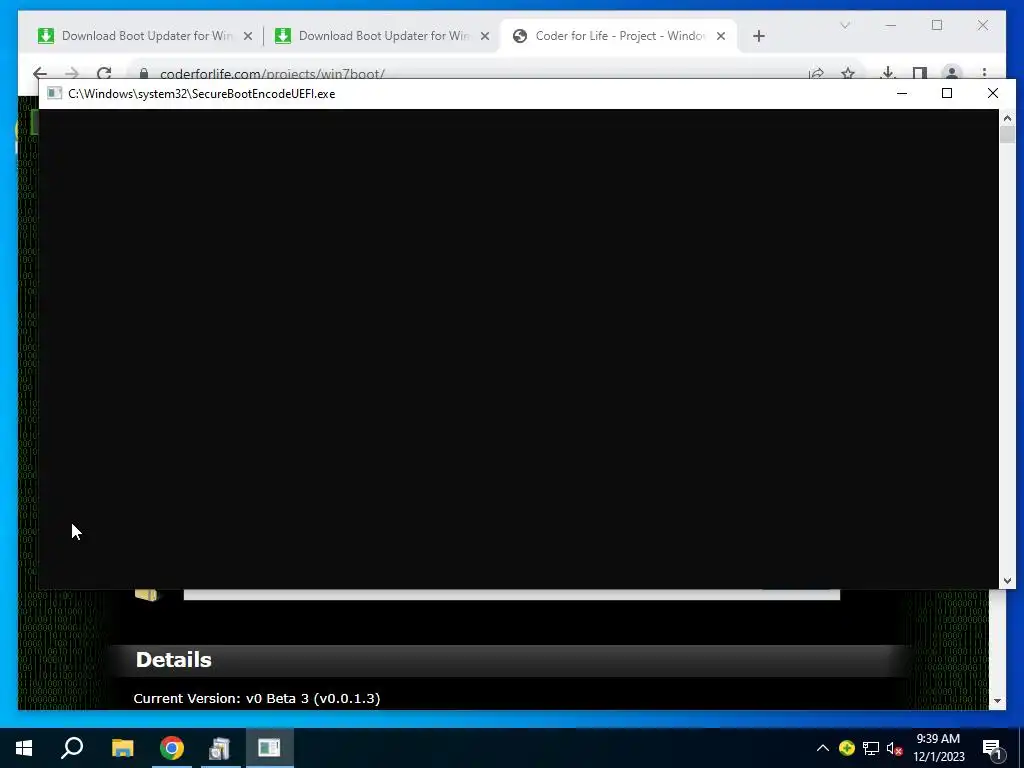Open File Explorer from taskbar
Image resolution: width=1024 pixels, height=768 pixels.
(122, 748)
